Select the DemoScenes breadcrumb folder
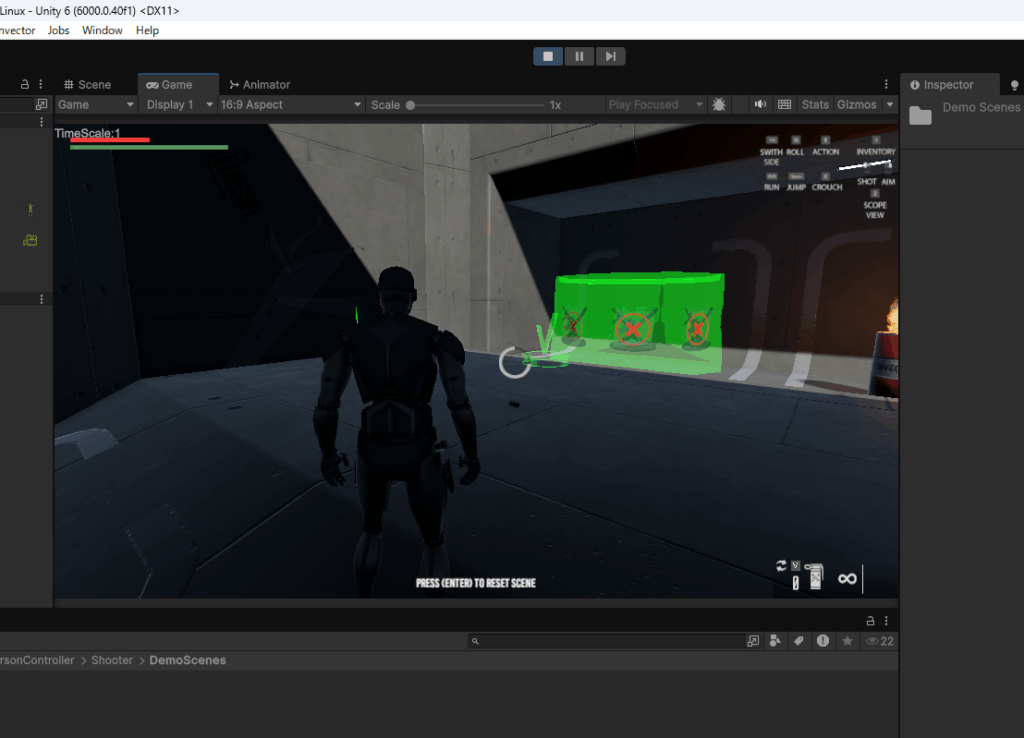Viewport: 1024px width, 738px height. pos(188,660)
